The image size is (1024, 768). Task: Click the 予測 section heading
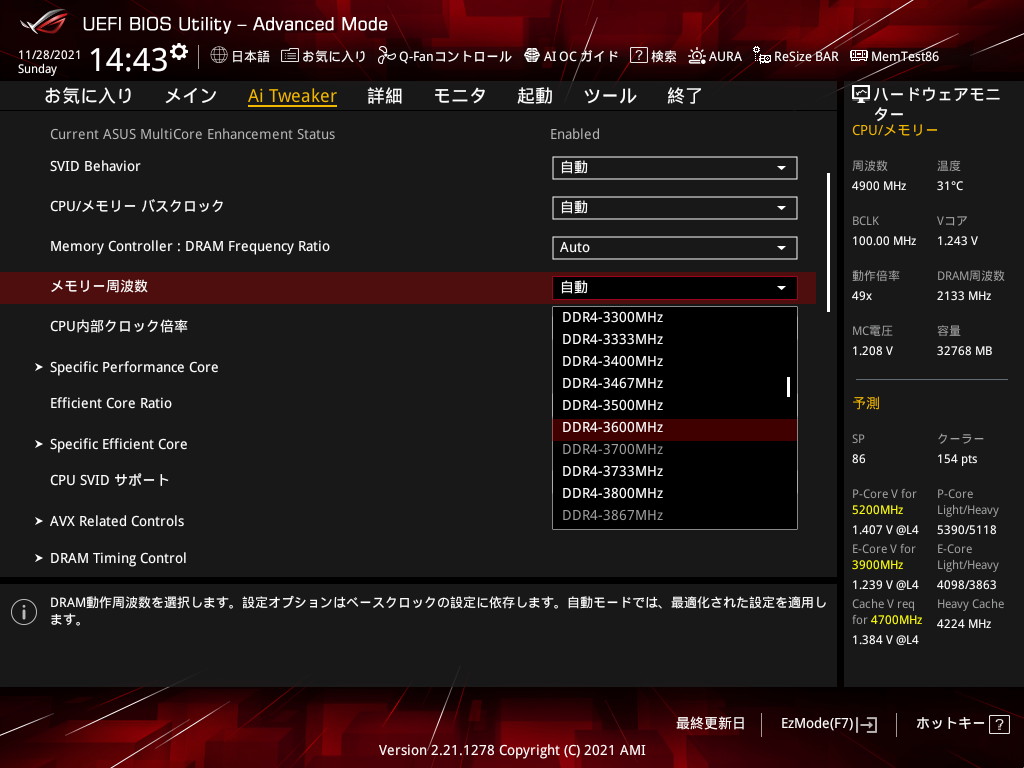coord(866,403)
